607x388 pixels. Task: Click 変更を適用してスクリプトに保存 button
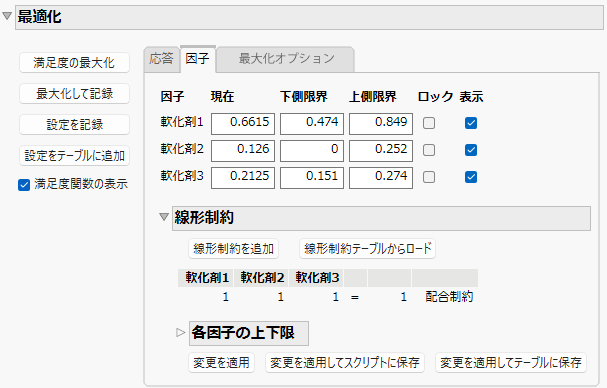[x=345, y=363]
